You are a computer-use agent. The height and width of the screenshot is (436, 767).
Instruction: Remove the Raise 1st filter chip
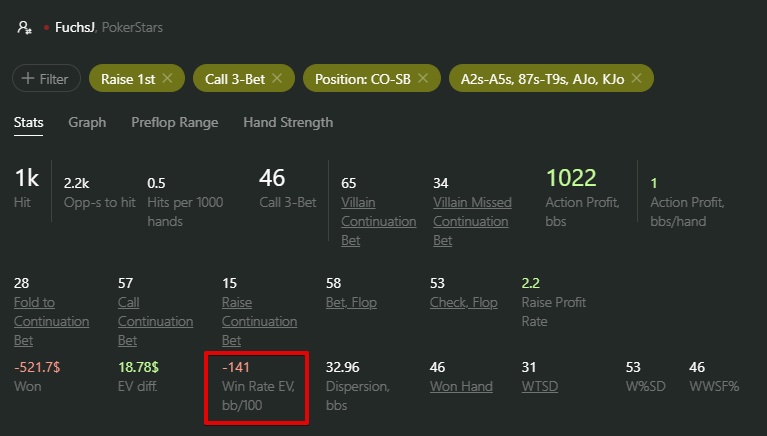point(167,78)
